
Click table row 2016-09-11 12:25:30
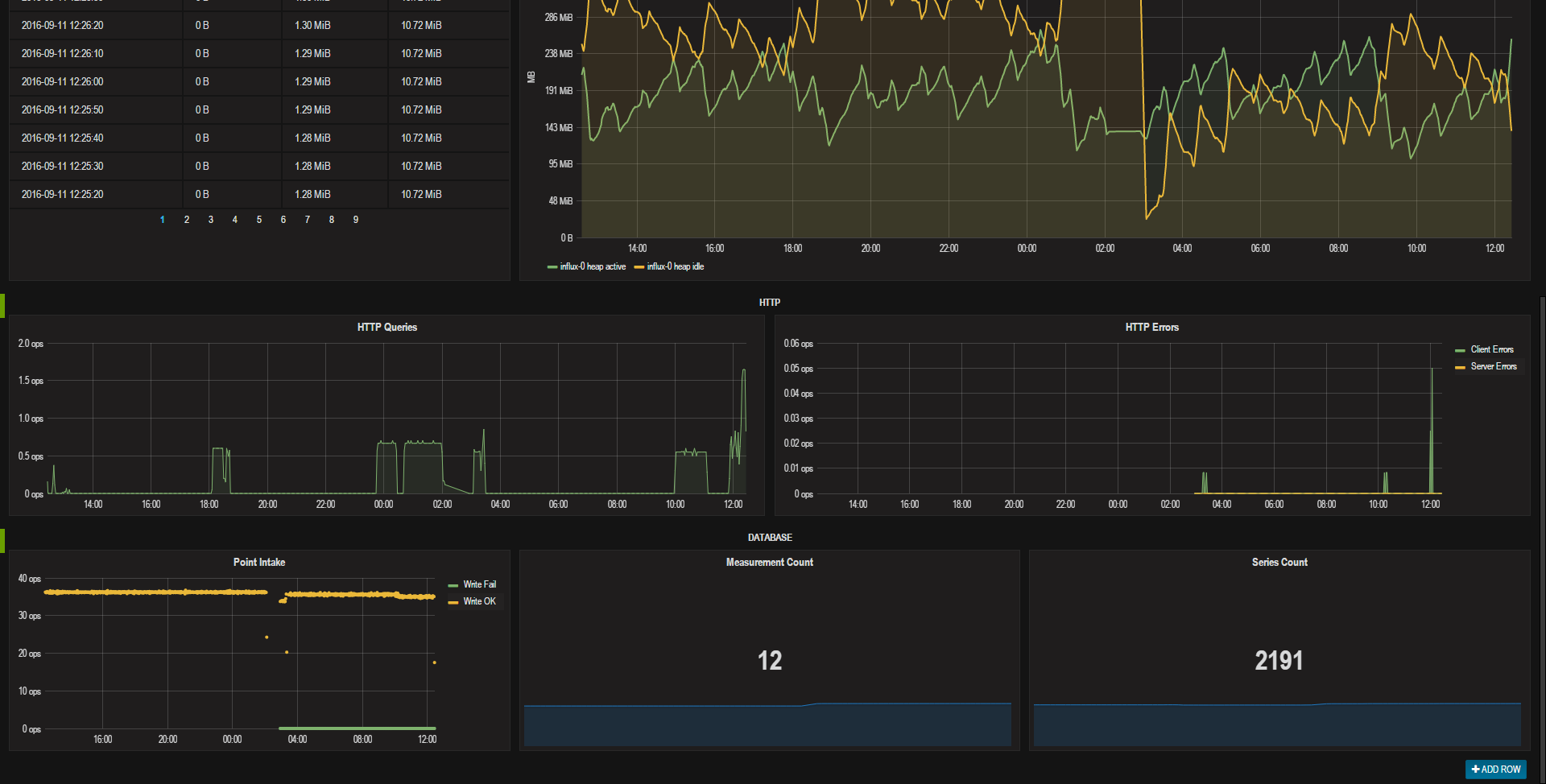coord(259,166)
